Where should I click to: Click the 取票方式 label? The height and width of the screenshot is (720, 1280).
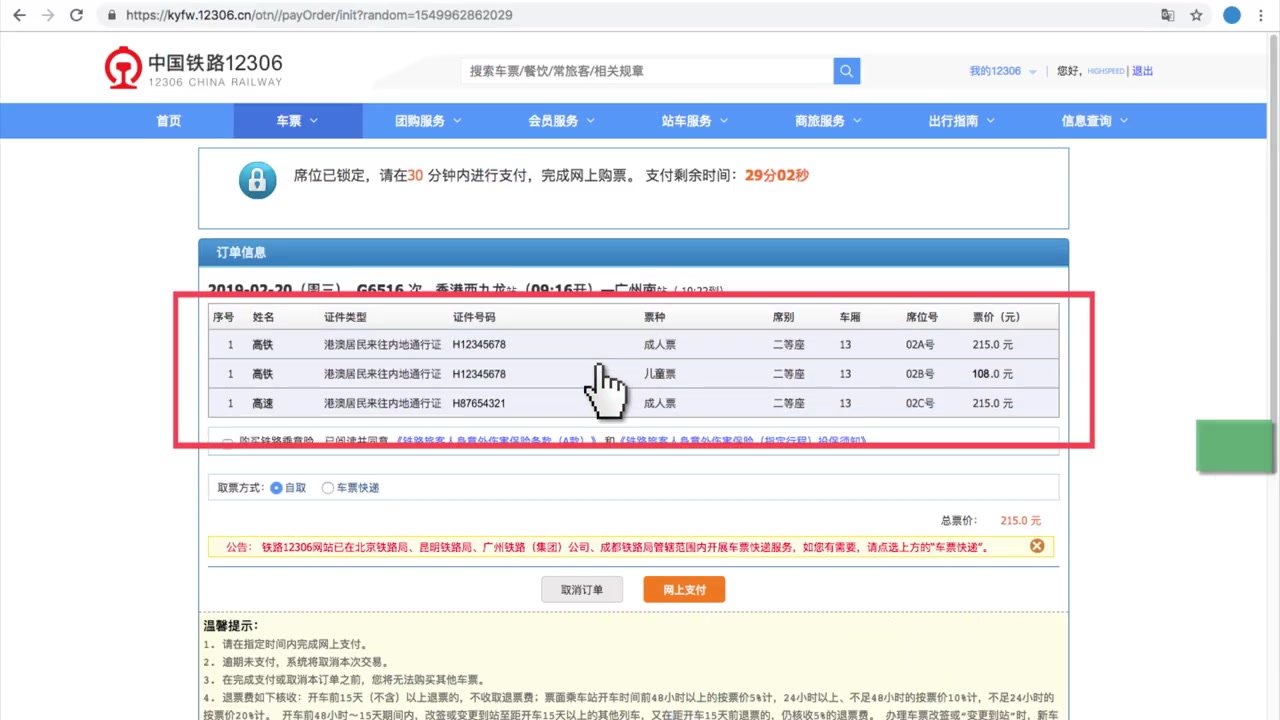[x=241, y=488]
